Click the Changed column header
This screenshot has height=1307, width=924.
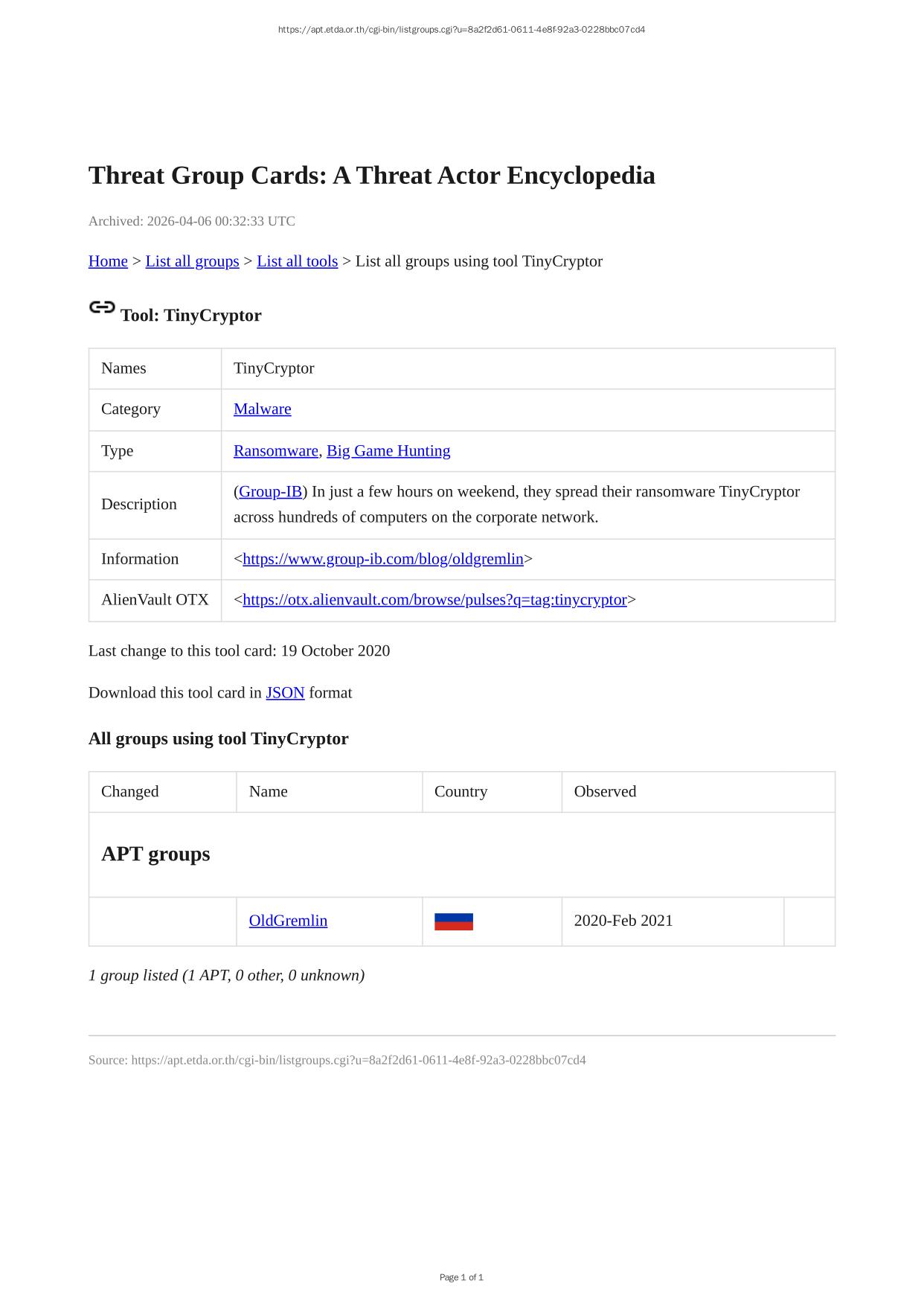129,792
